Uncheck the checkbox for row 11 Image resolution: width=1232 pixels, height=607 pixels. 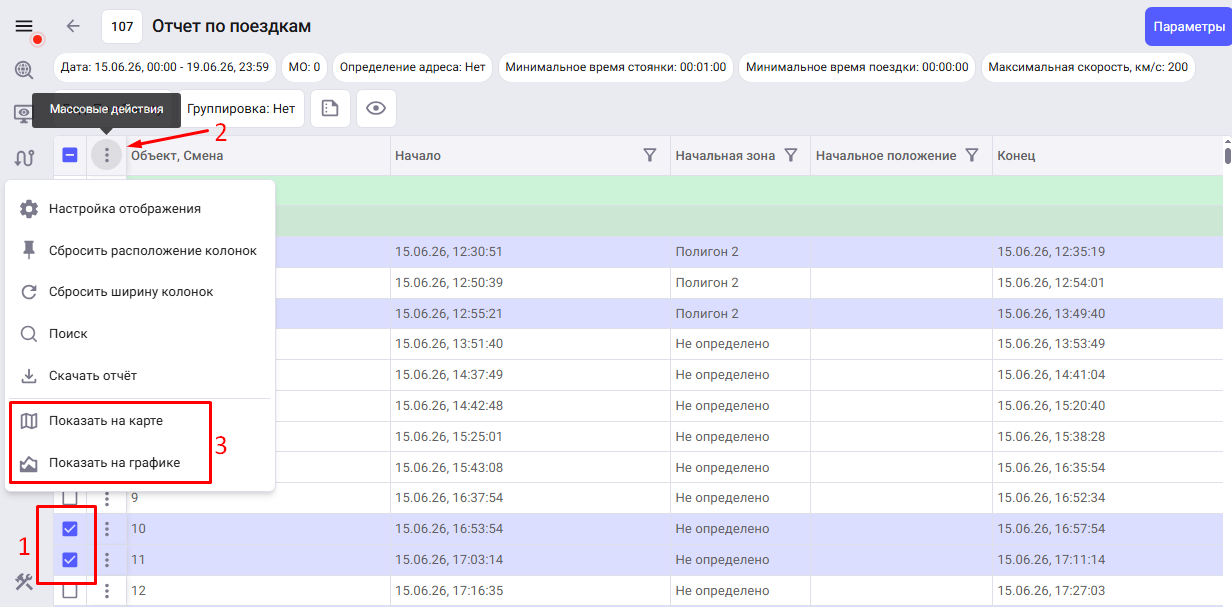[70, 560]
